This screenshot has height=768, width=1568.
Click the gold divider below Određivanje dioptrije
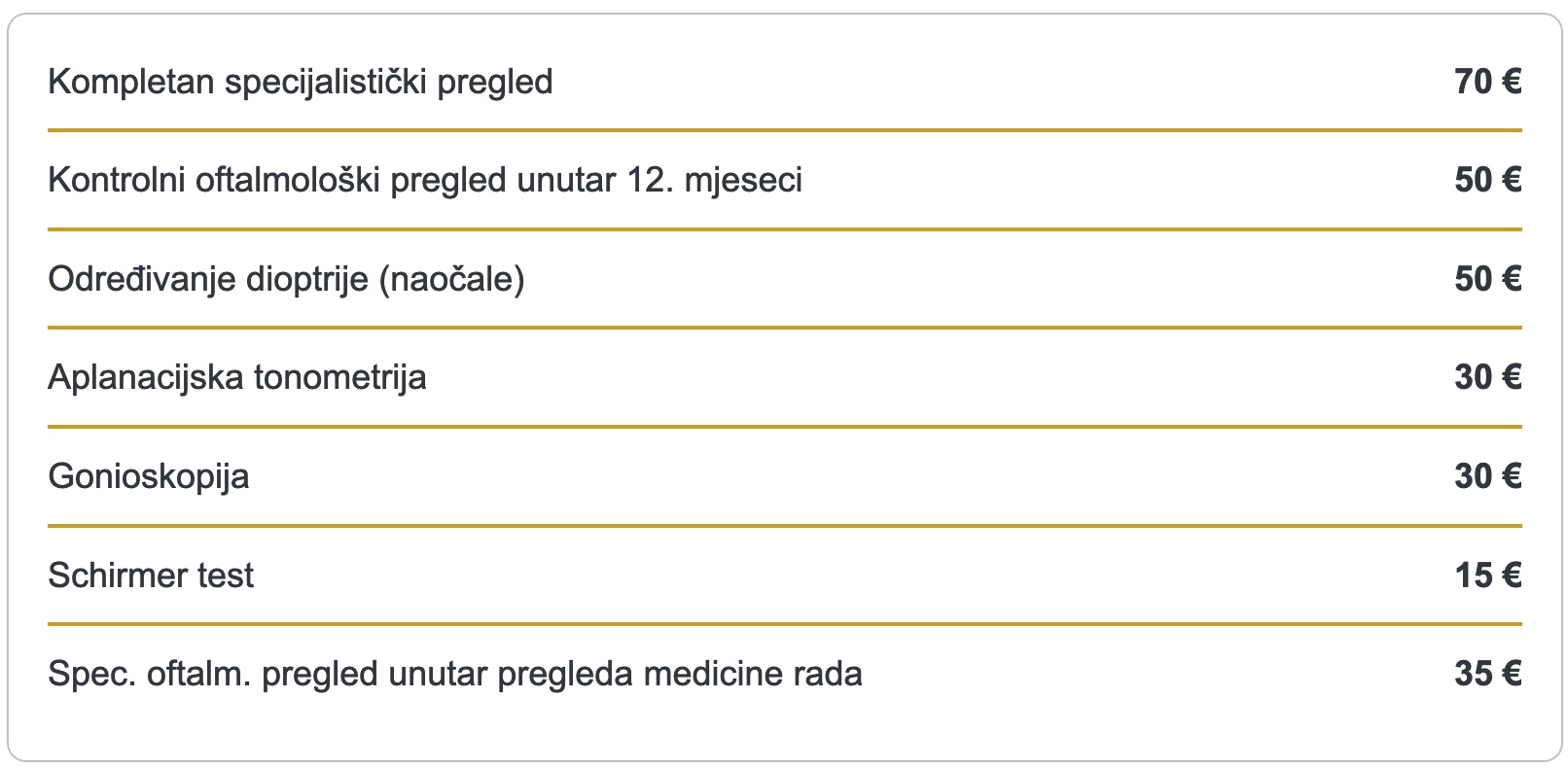click(x=784, y=328)
